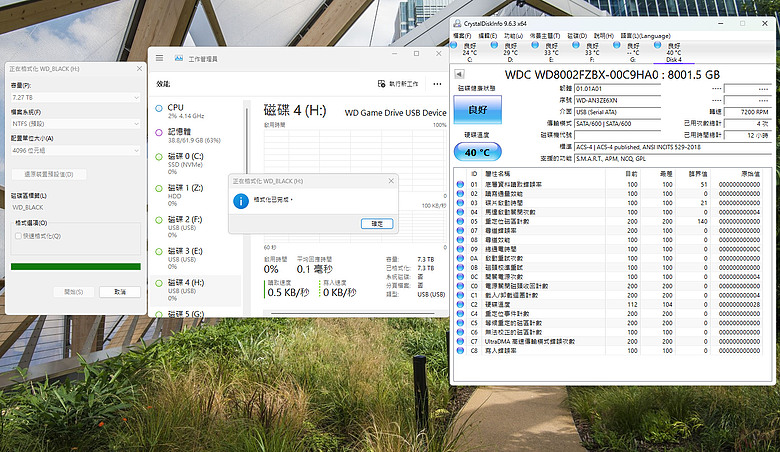Click status icon for attribute C2 row
The height and width of the screenshot is (452, 780).
pos(460,304)
